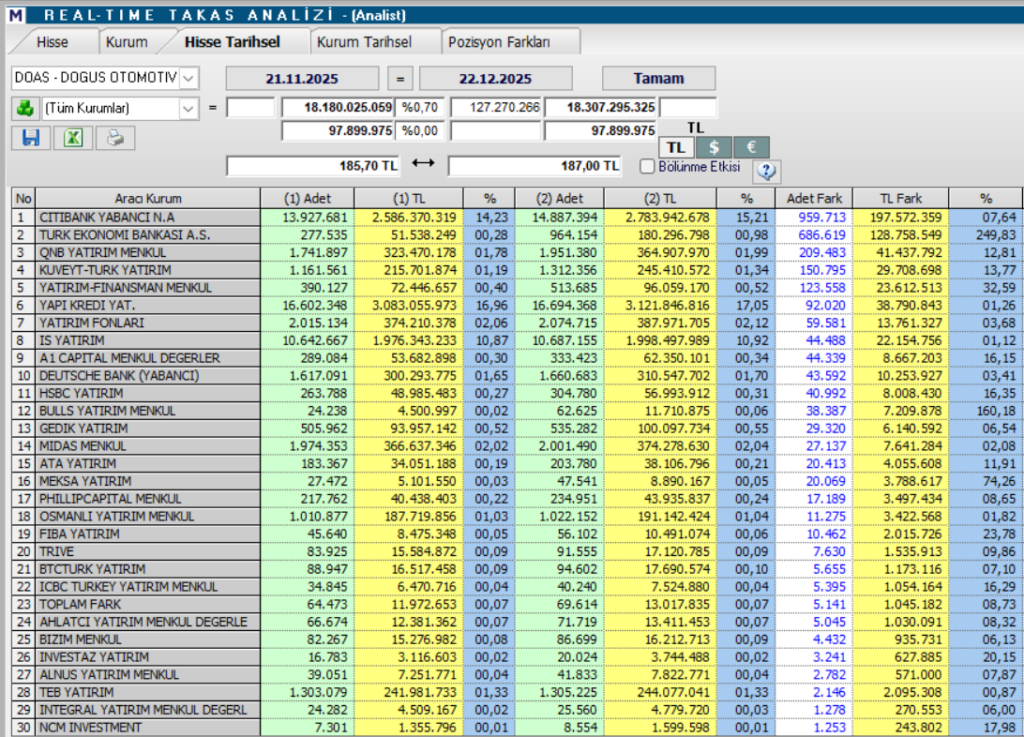Click the equals button between the dates

point(399,78)
